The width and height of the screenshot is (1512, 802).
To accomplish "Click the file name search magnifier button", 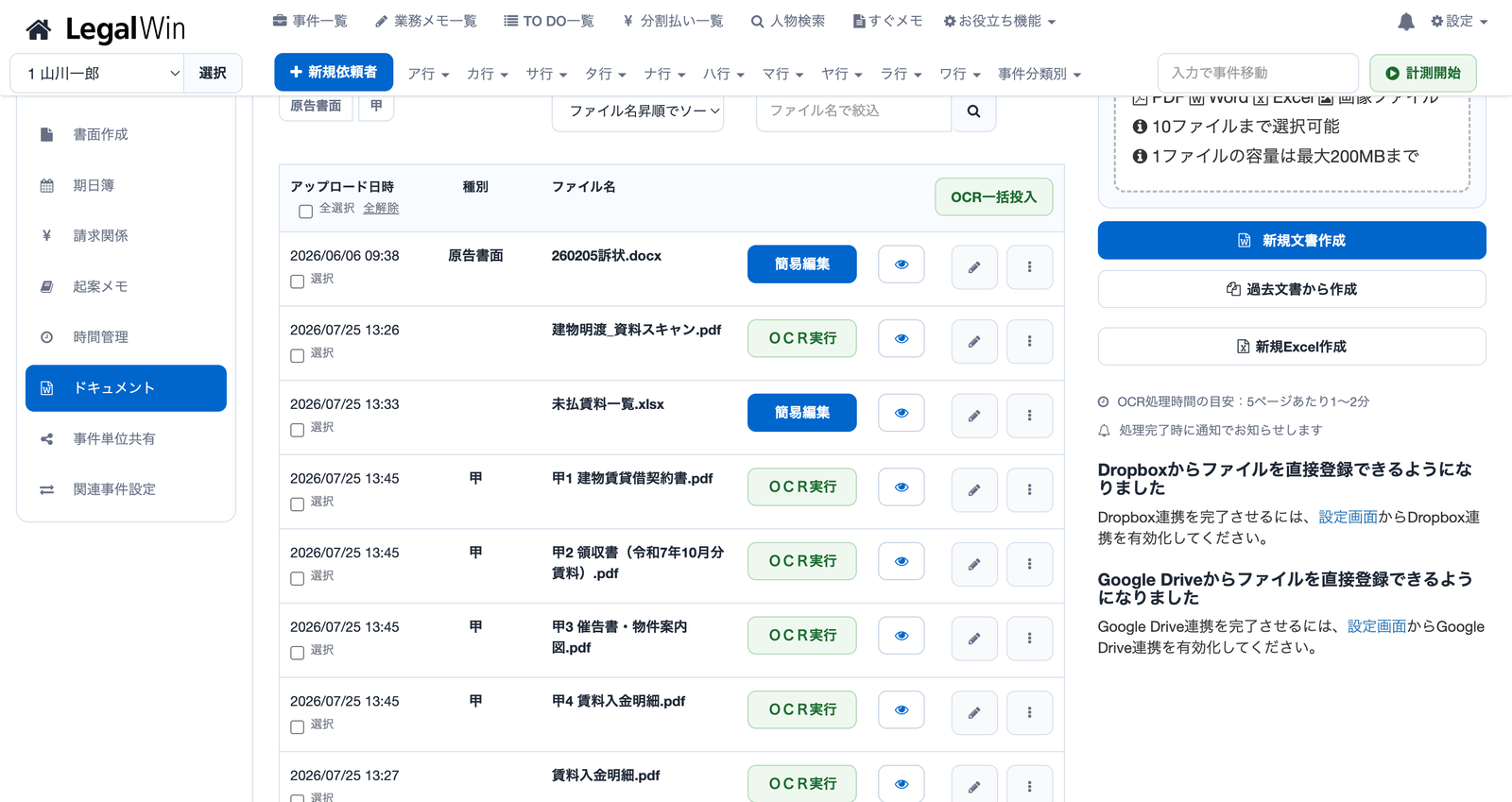I will (x=973, y=111).
